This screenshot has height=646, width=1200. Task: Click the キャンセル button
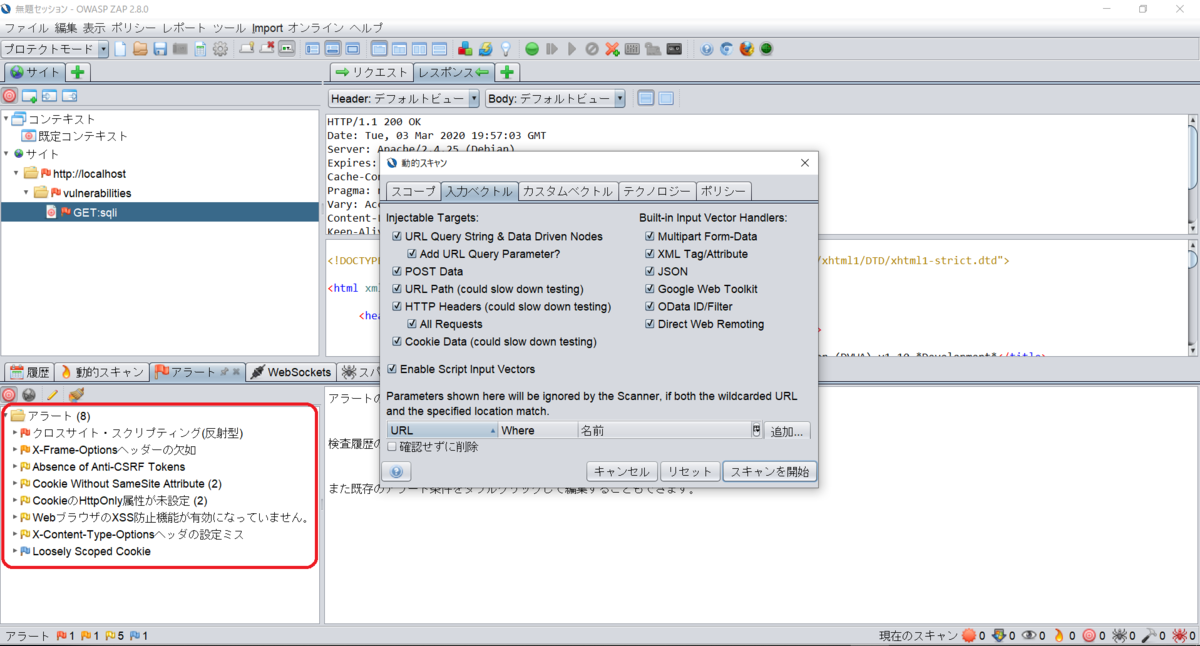(x=621, y=471)
